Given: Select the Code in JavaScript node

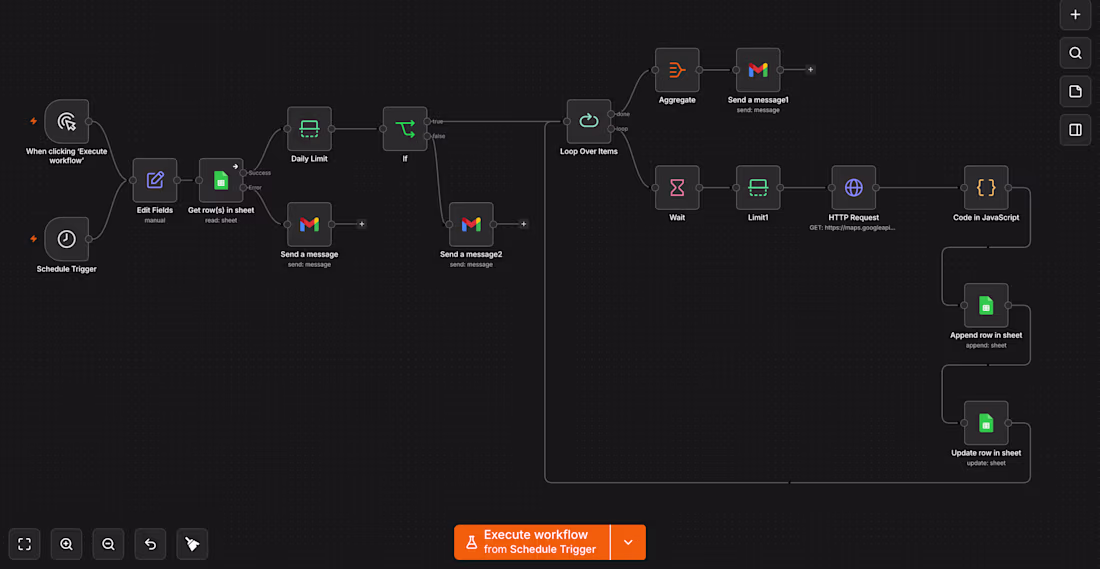Looking at the screenshot, I should [x=986, y=187].
